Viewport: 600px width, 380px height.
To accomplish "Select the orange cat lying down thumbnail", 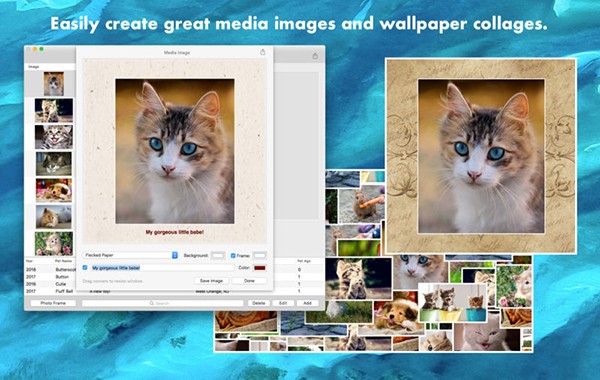I will click(54, 217).
